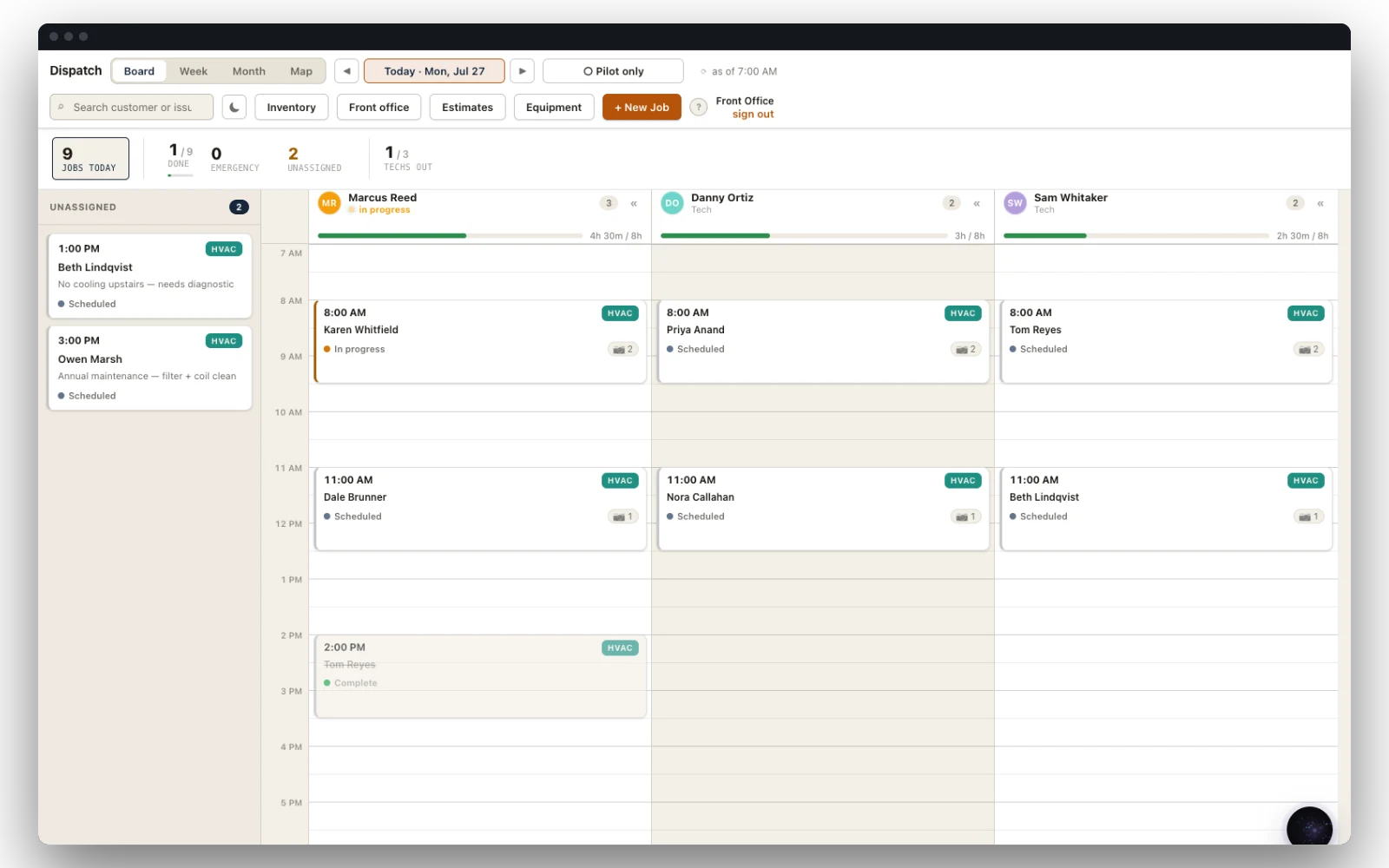Click Marcus Reed MR avatar
Screen dimensions: 1389x868
point(329,203)
